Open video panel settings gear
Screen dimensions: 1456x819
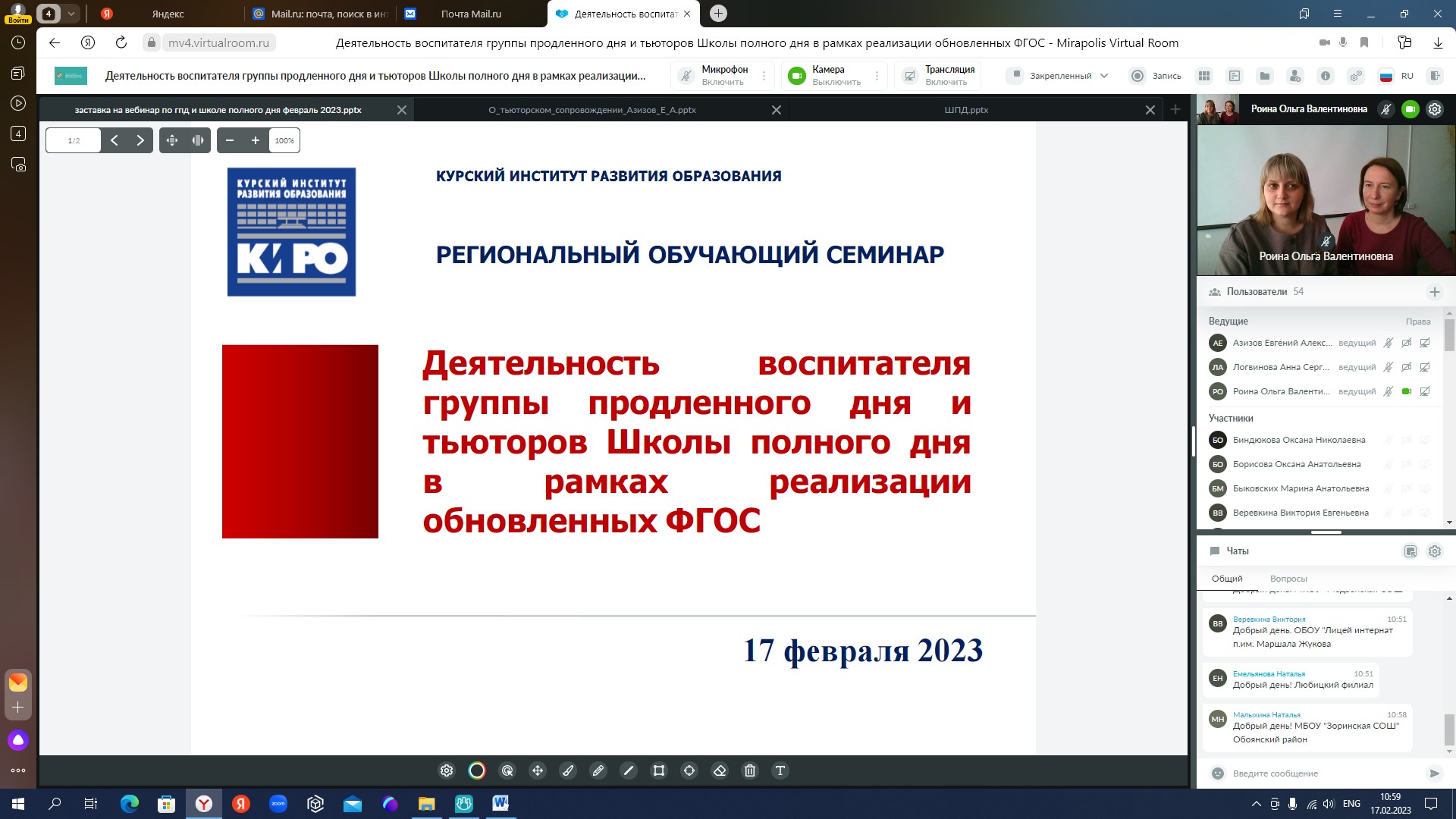point(1435,109)
